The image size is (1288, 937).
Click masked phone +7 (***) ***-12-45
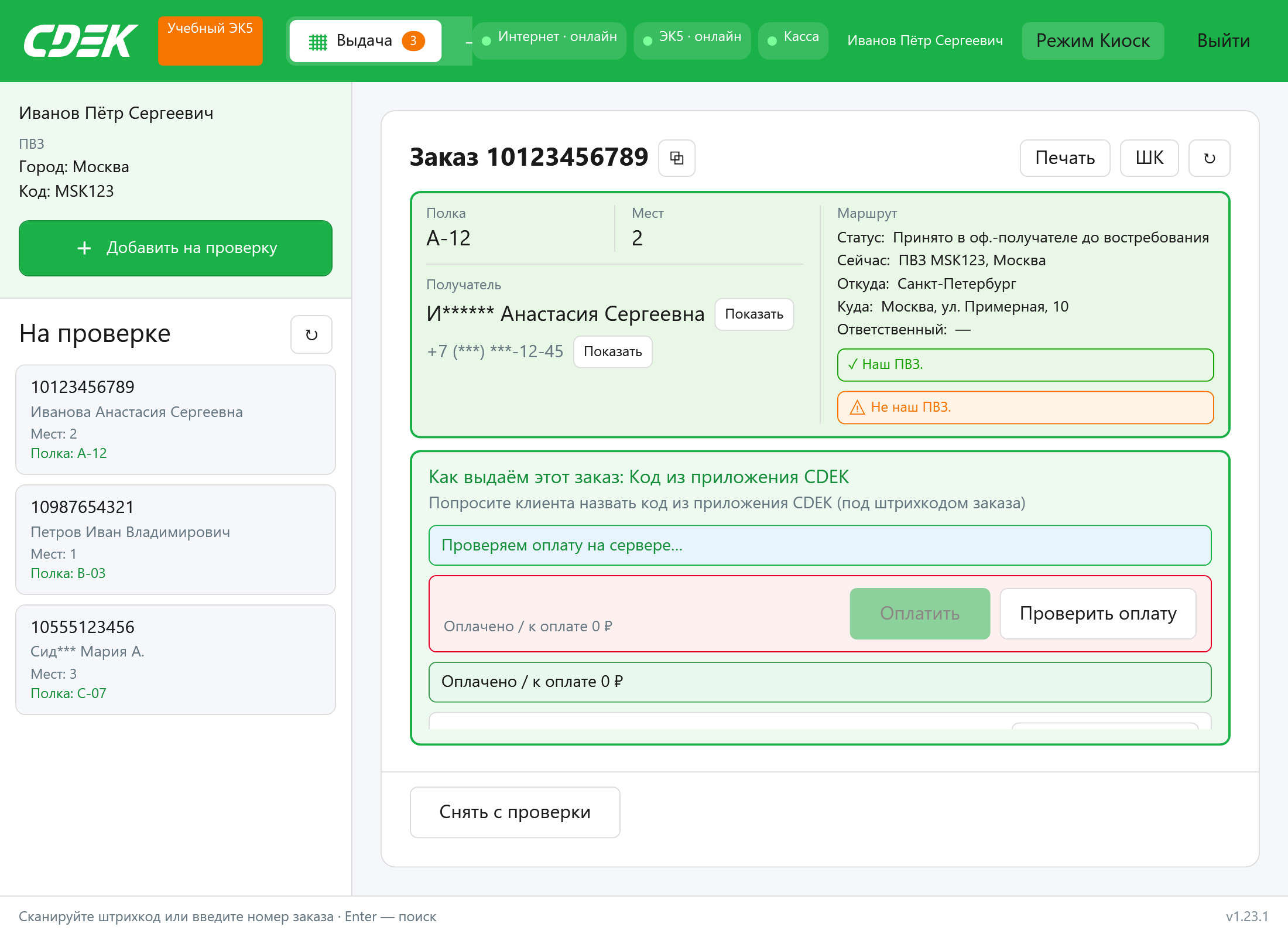(x=495, y=351)
